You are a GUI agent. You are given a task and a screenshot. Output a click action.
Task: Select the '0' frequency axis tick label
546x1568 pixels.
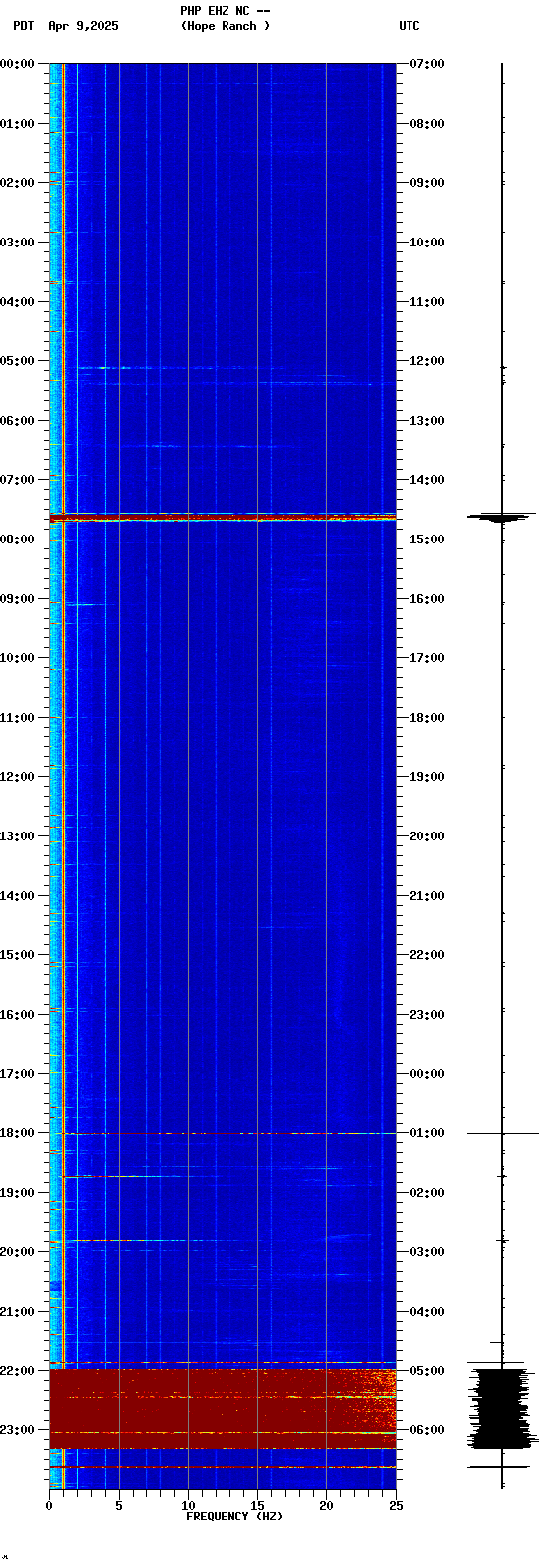coord(49,1506)
